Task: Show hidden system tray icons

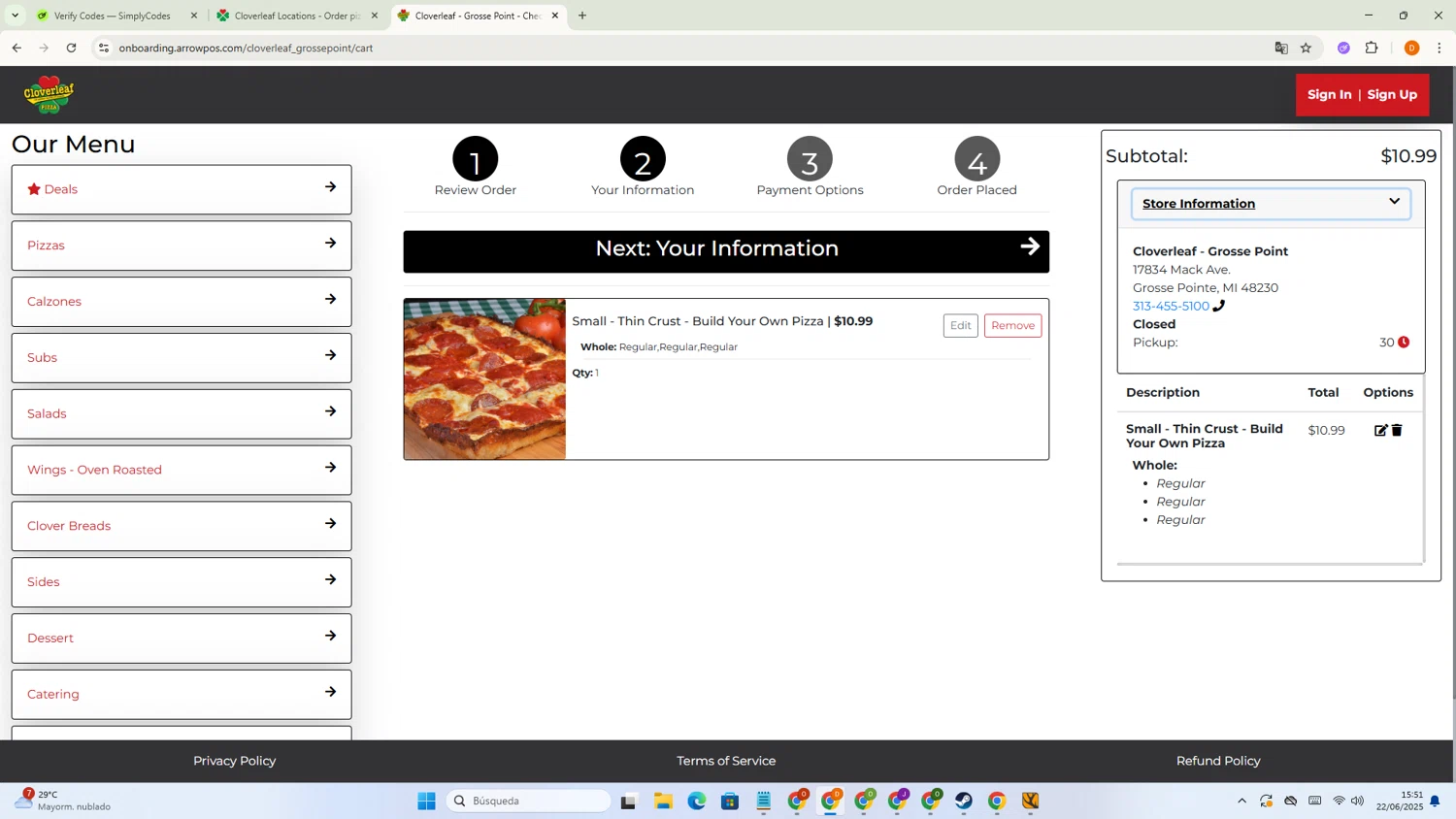Action: point(1241,801)
